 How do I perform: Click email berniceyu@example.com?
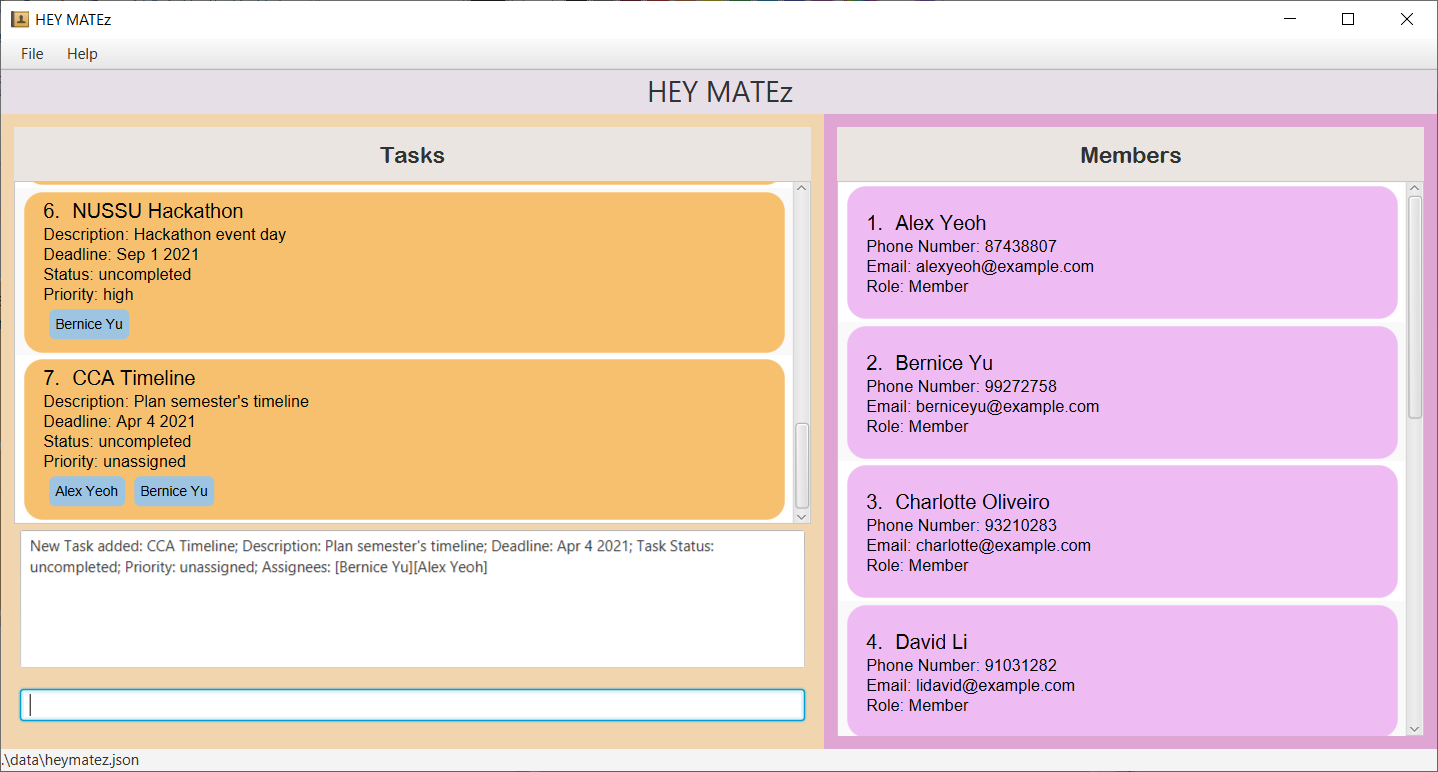click(x=1007, y=407)
